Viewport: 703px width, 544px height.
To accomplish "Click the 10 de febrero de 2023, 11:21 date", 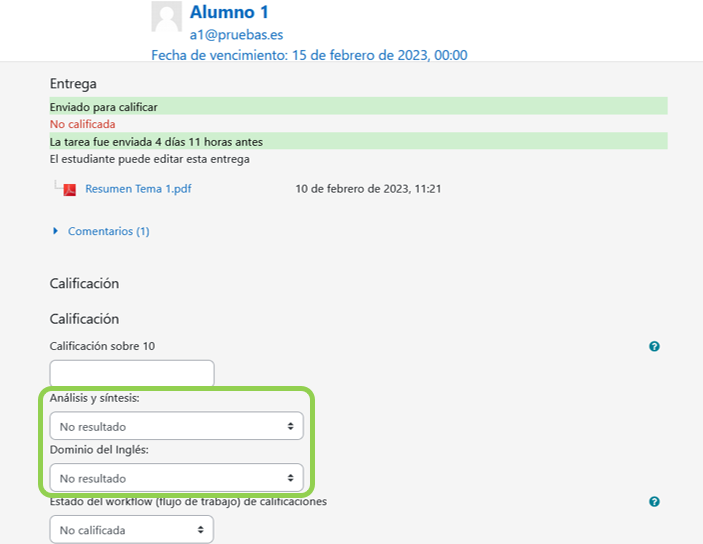I will 368,189.
